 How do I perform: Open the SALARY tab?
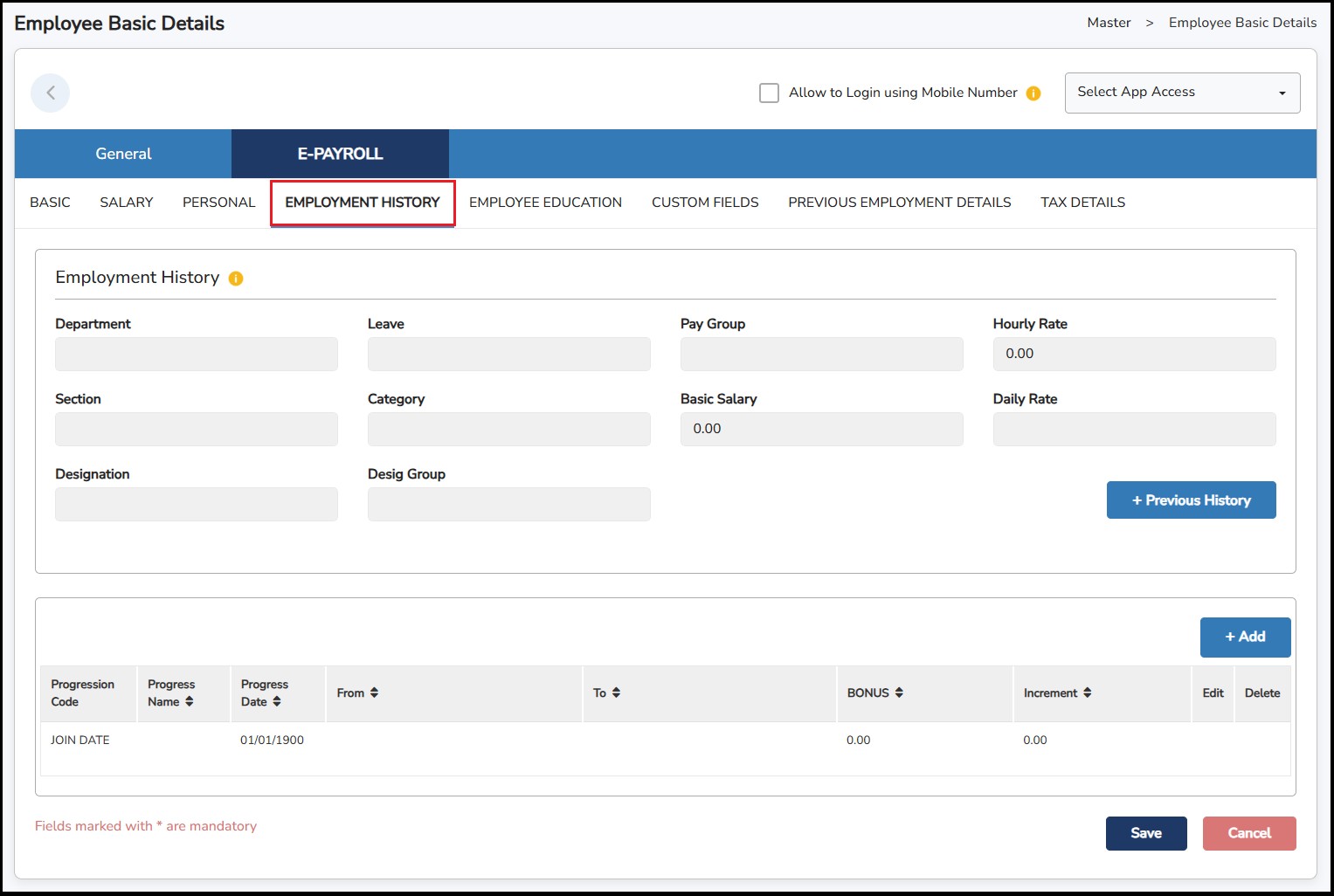[x=126, y=202]
